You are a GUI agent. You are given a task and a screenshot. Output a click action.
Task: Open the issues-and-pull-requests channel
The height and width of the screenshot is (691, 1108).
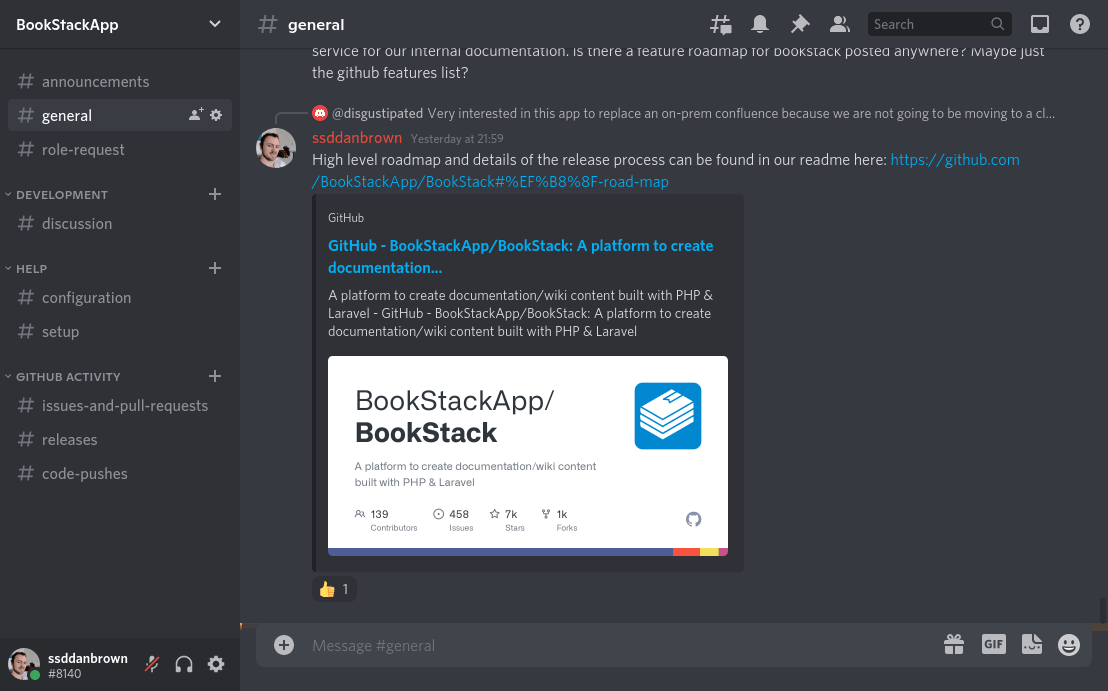point(119,406)
